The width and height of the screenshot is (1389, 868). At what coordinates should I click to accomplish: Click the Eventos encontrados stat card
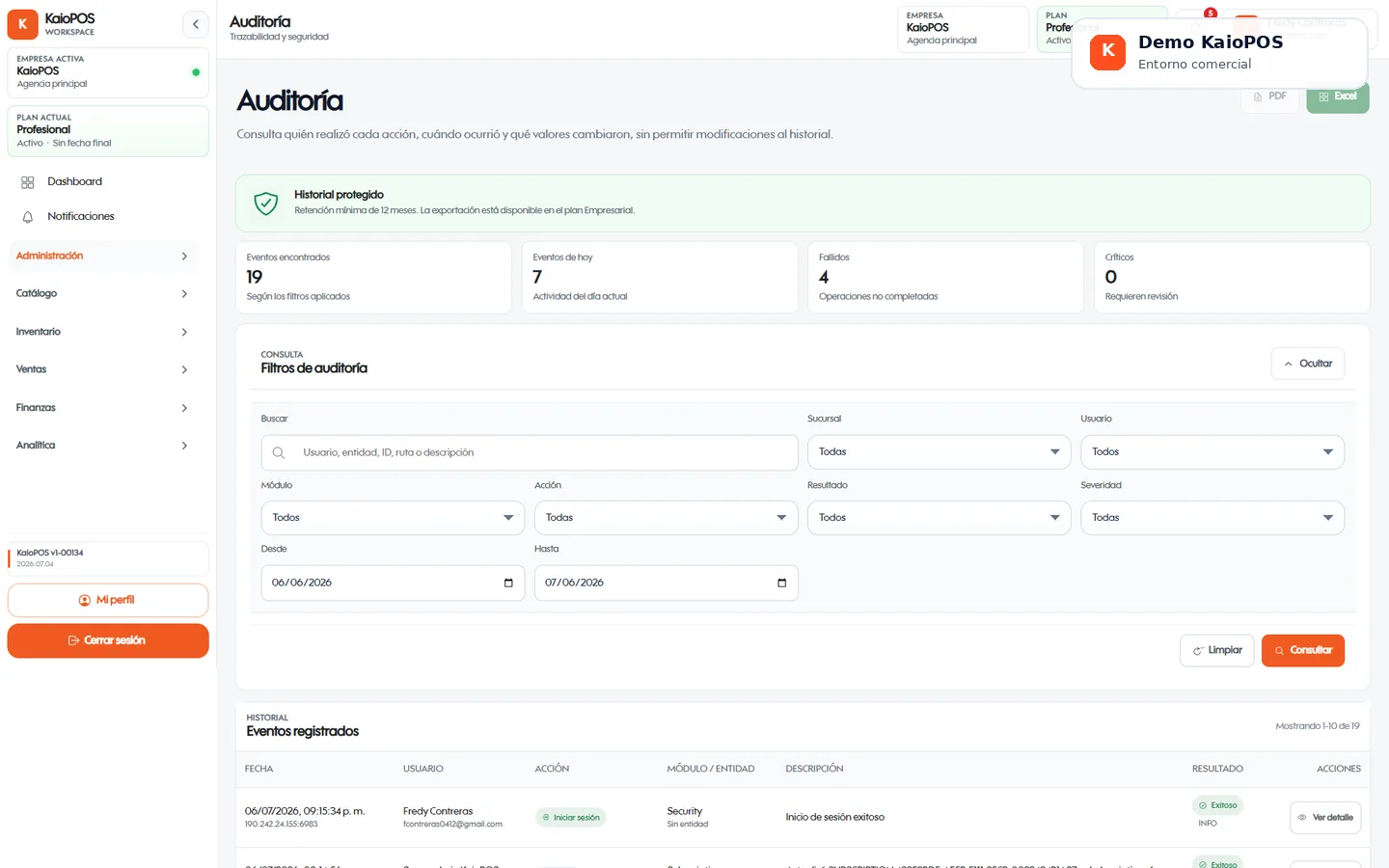click(x=373, y=278)
